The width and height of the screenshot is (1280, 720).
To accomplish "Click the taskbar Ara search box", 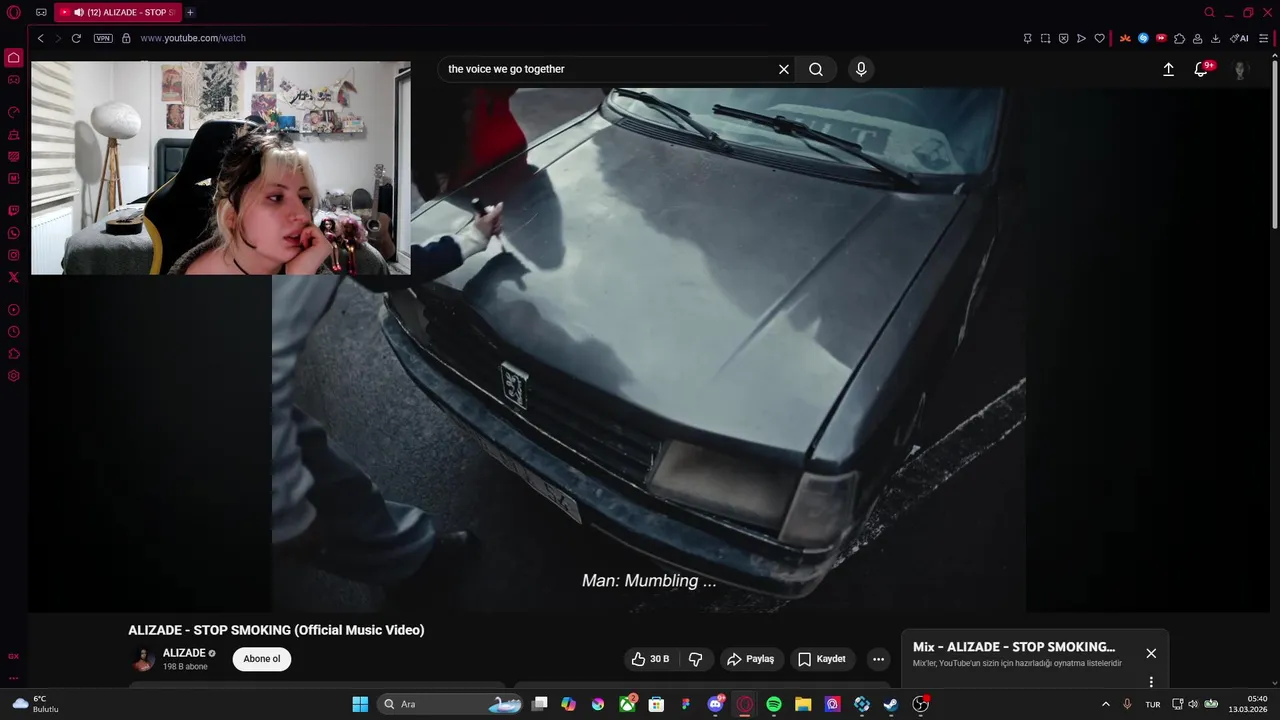I will (452, 704).
